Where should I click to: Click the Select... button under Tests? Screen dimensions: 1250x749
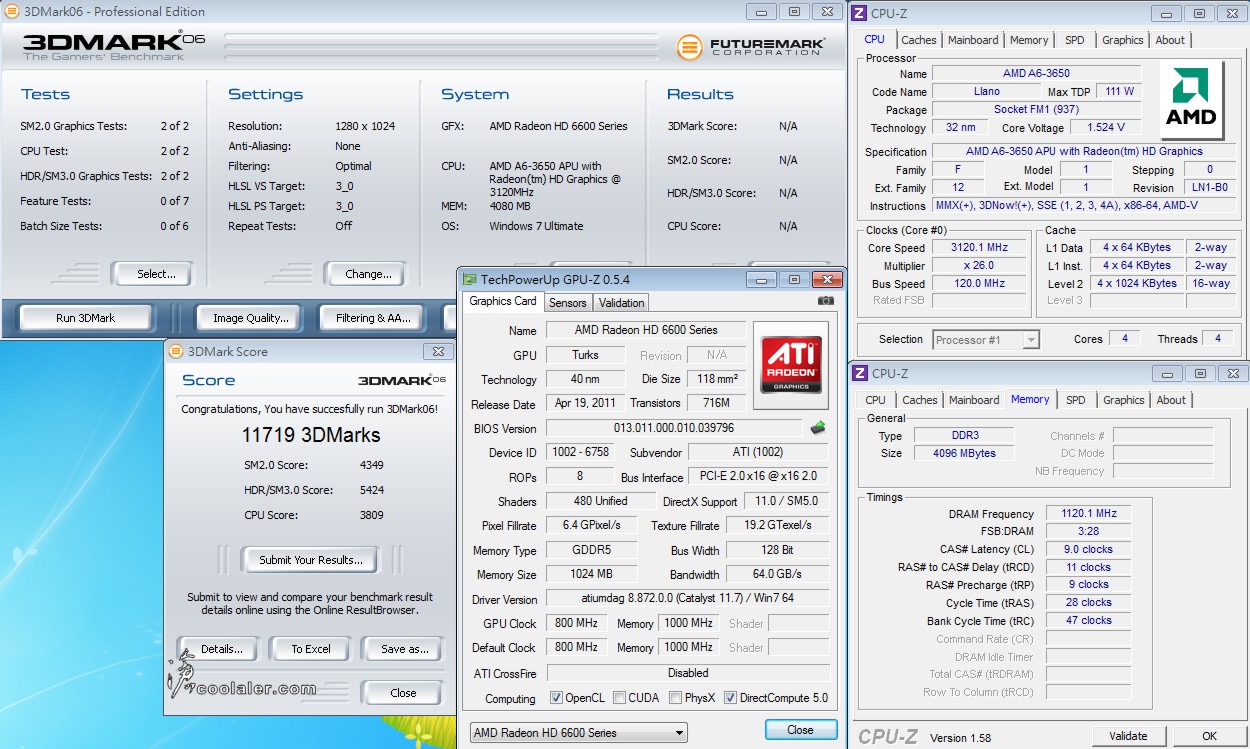(151, 273)
